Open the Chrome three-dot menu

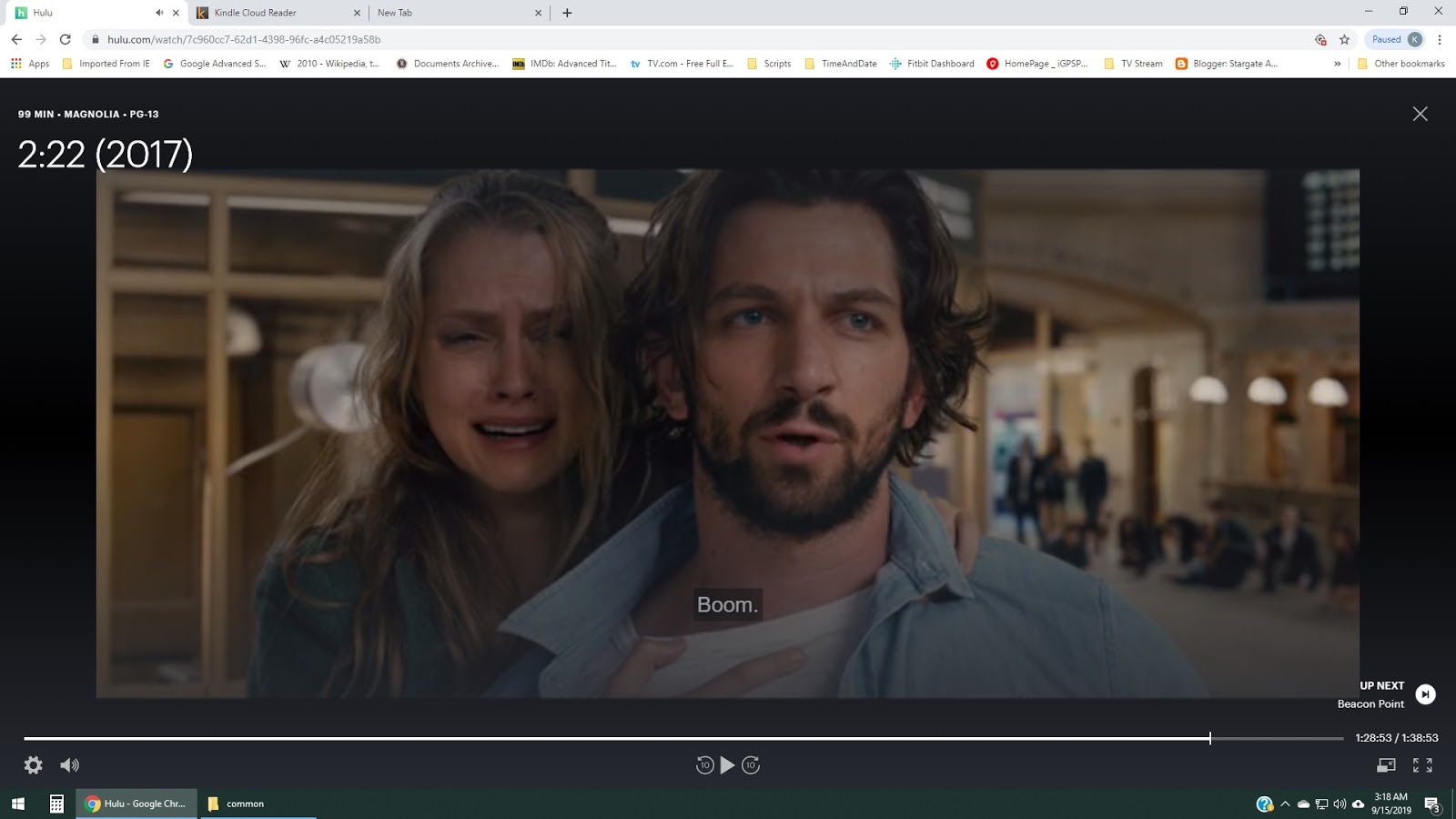[x=1440, y=39]
